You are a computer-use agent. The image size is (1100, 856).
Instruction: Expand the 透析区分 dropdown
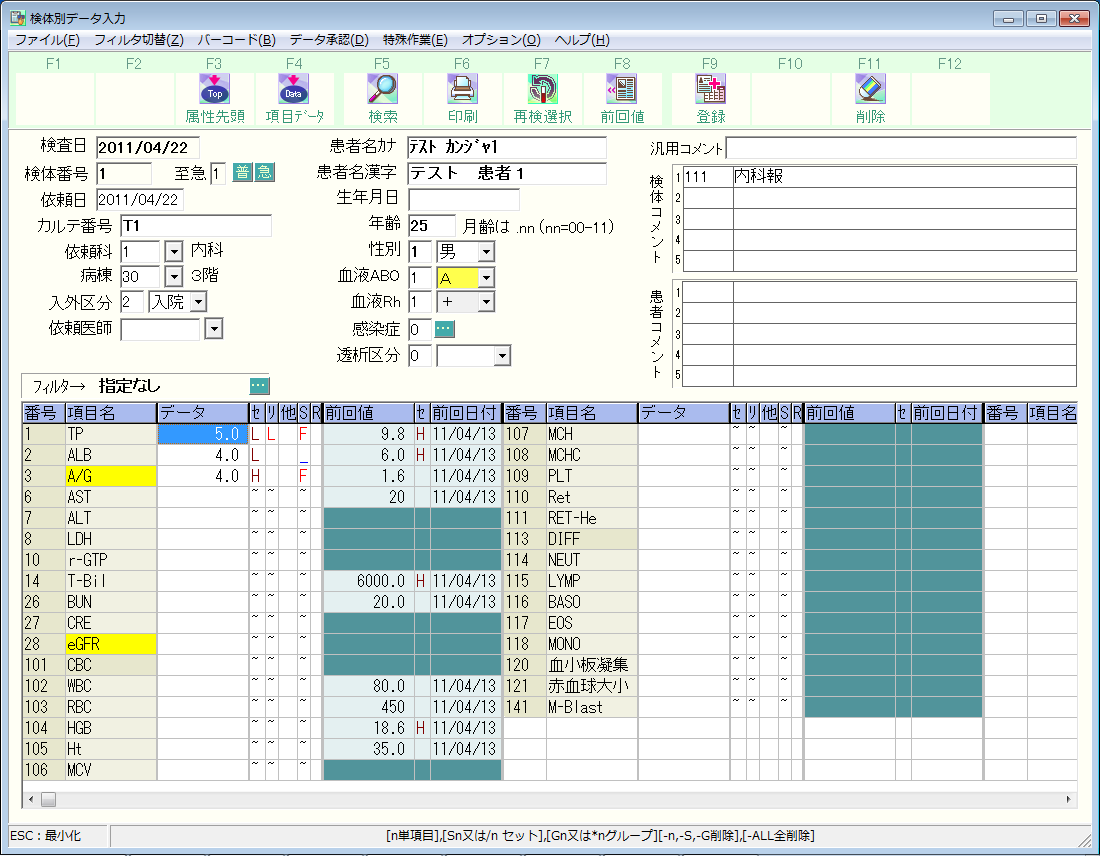click(502, 356)
